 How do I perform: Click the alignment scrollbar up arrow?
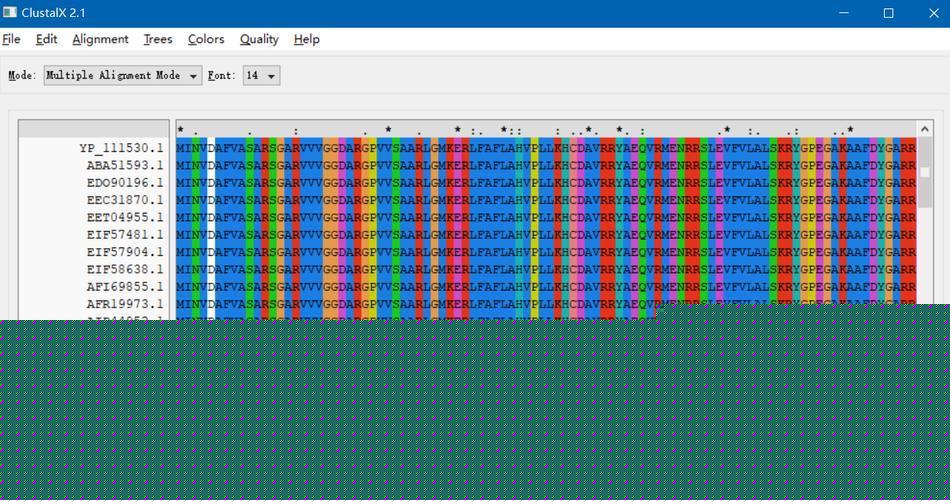pyautogui.click(x=925, y=129)
